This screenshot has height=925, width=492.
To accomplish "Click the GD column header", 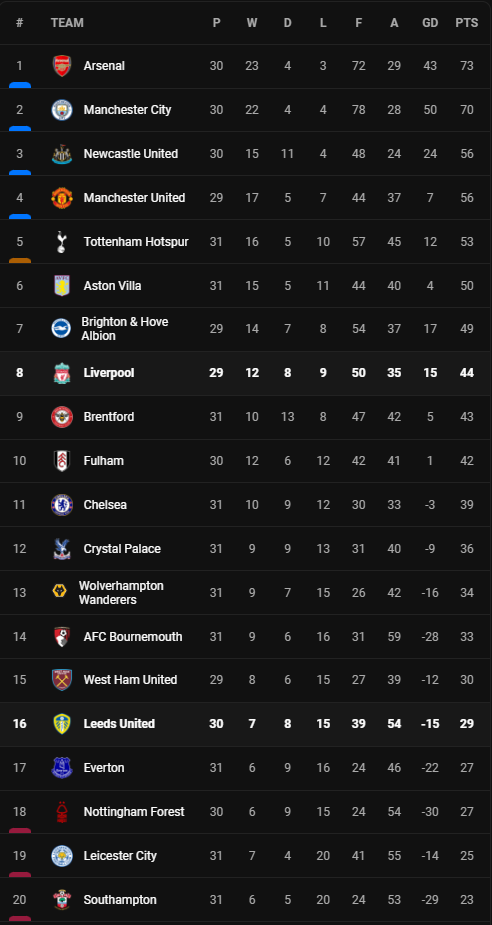I will pyautogui.click(x=430, y=23).
